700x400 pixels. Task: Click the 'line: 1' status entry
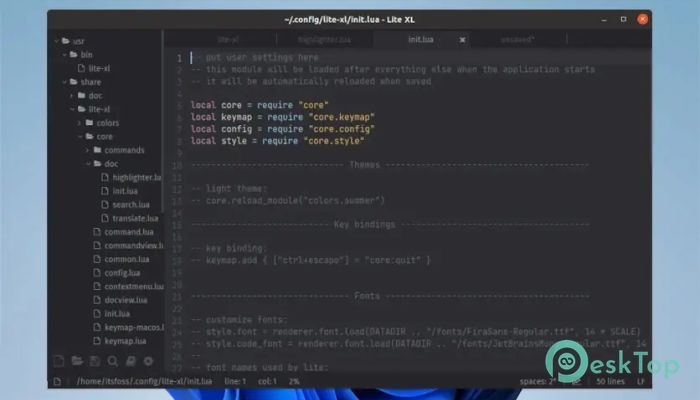click(235, 381)
